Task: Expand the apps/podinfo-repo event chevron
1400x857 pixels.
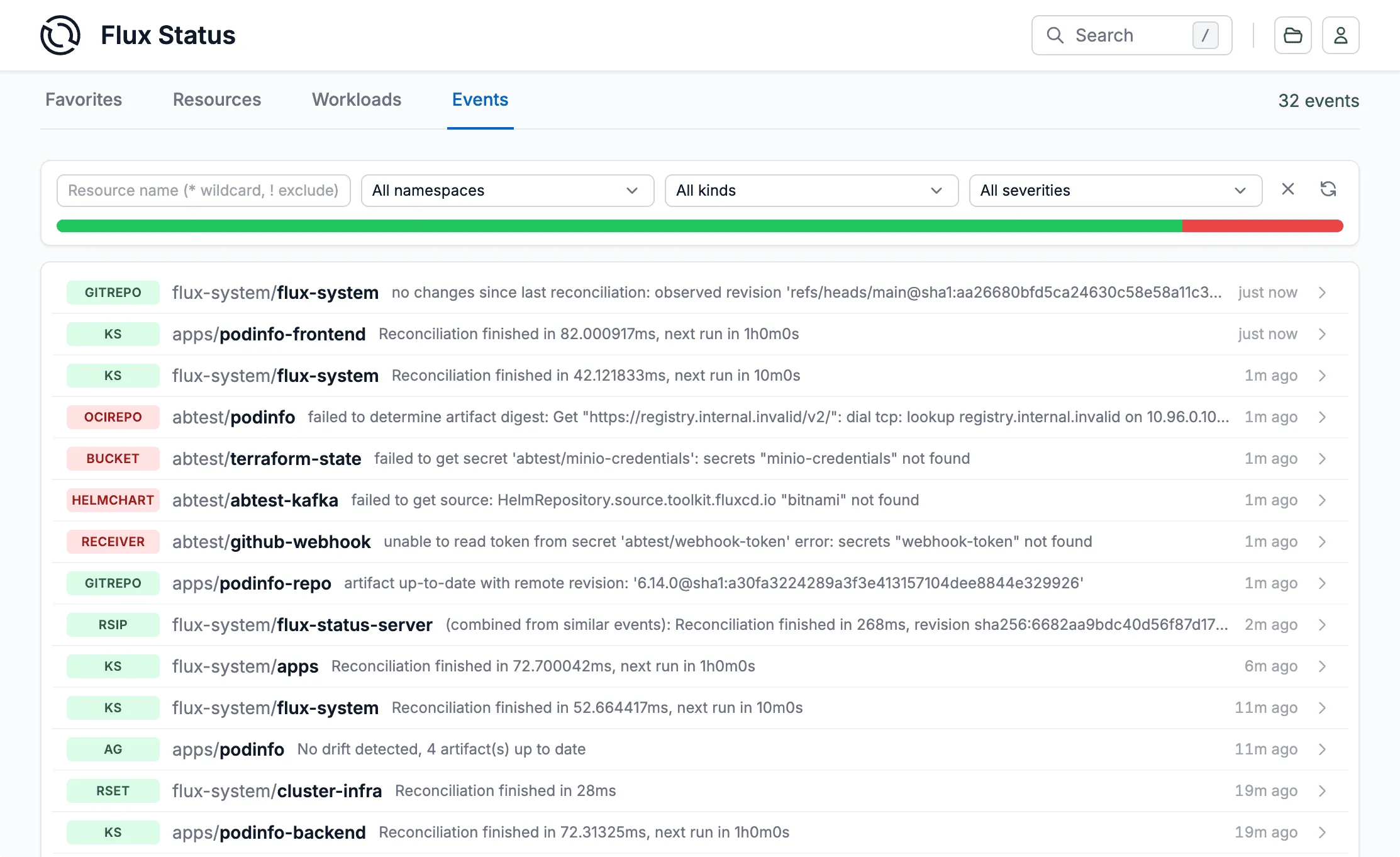Action: point(1322,583)
